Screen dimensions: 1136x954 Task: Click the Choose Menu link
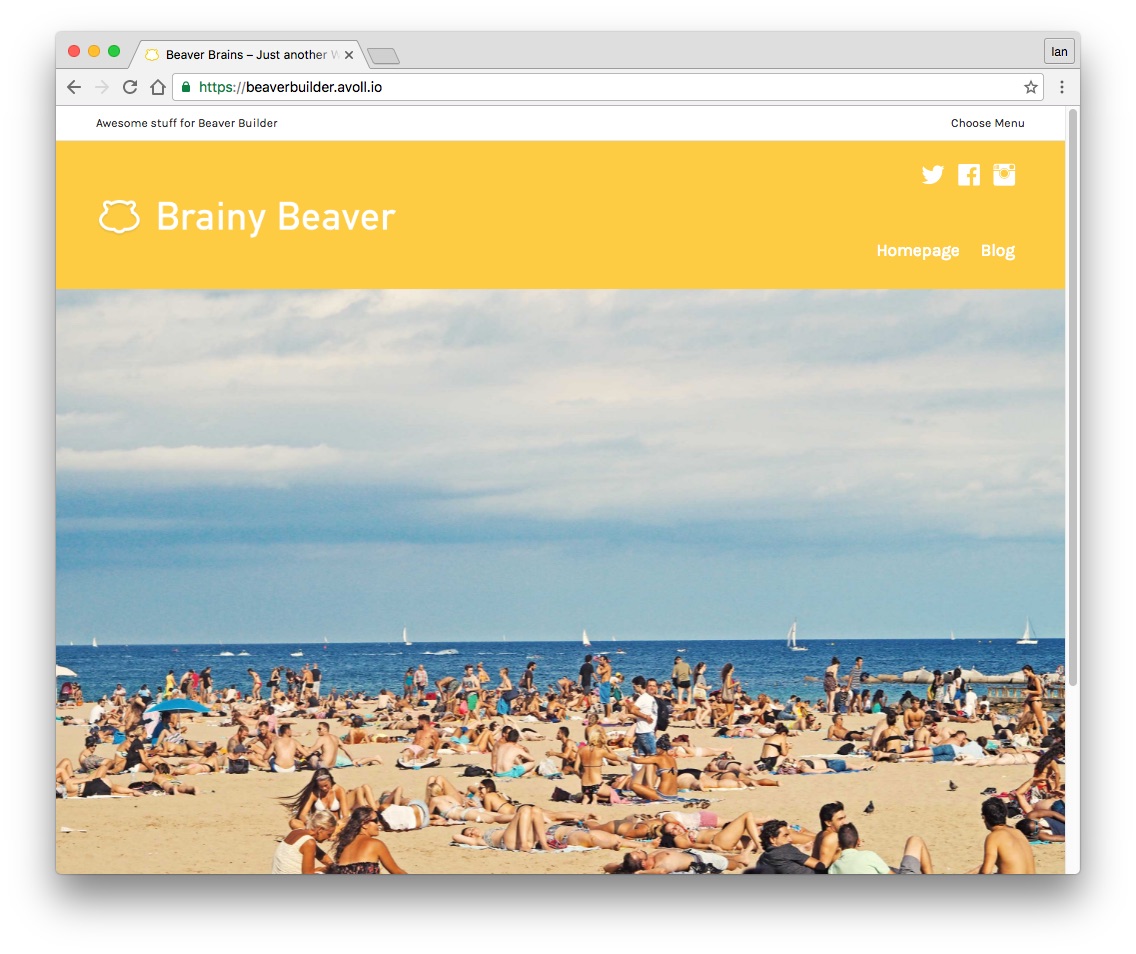tap(987, 123)
